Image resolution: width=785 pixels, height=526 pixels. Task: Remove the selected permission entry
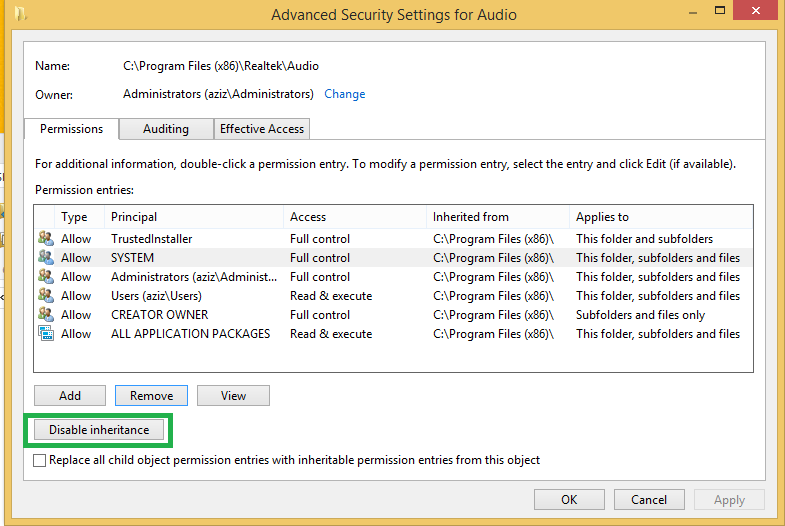(151, 396)
